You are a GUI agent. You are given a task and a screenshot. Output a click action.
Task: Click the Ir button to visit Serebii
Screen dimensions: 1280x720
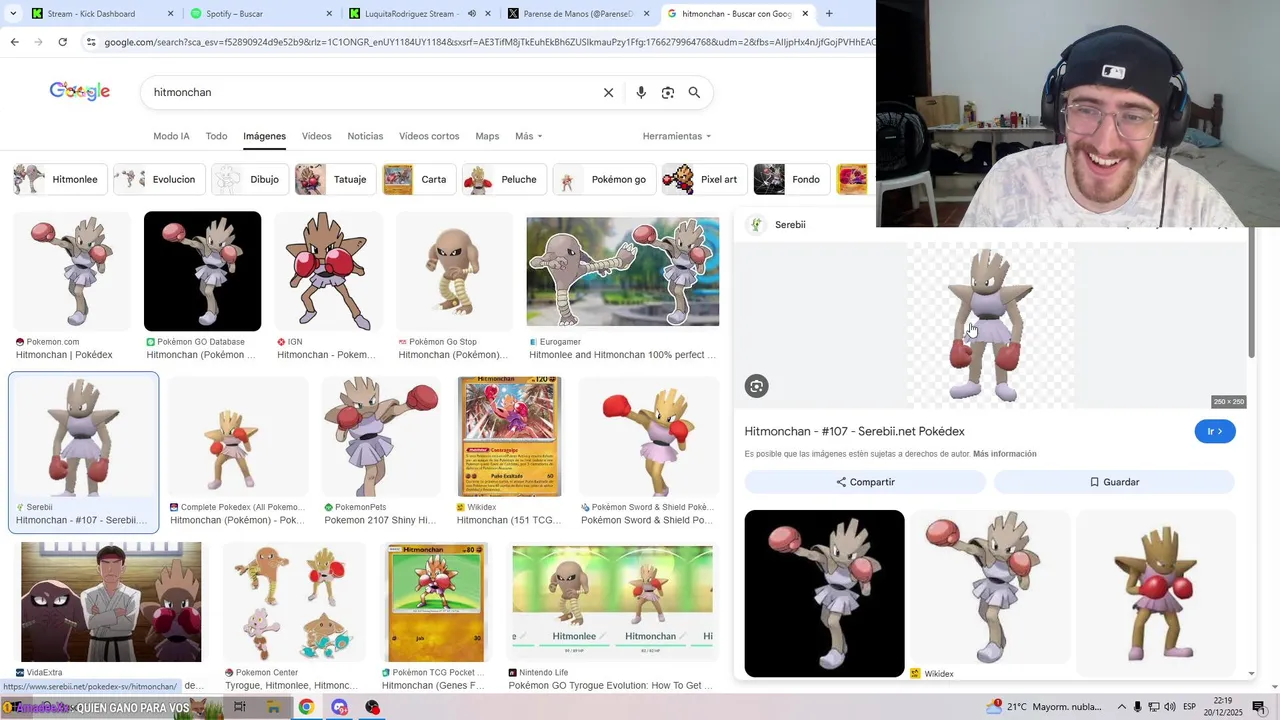pos(1215,431)
